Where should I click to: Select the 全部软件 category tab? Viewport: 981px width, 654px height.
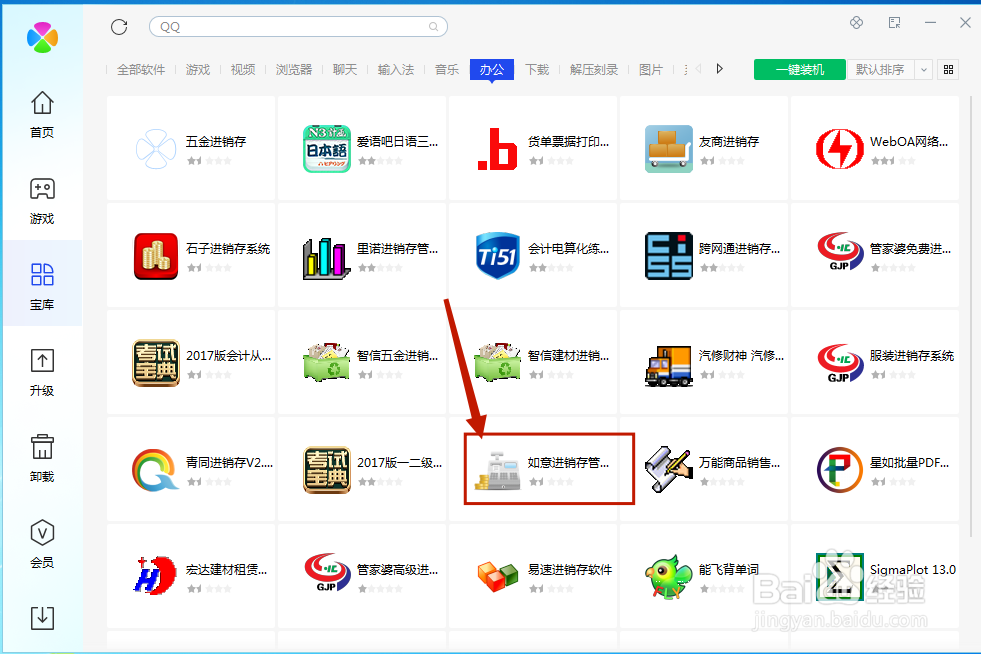tap(141, 69)
